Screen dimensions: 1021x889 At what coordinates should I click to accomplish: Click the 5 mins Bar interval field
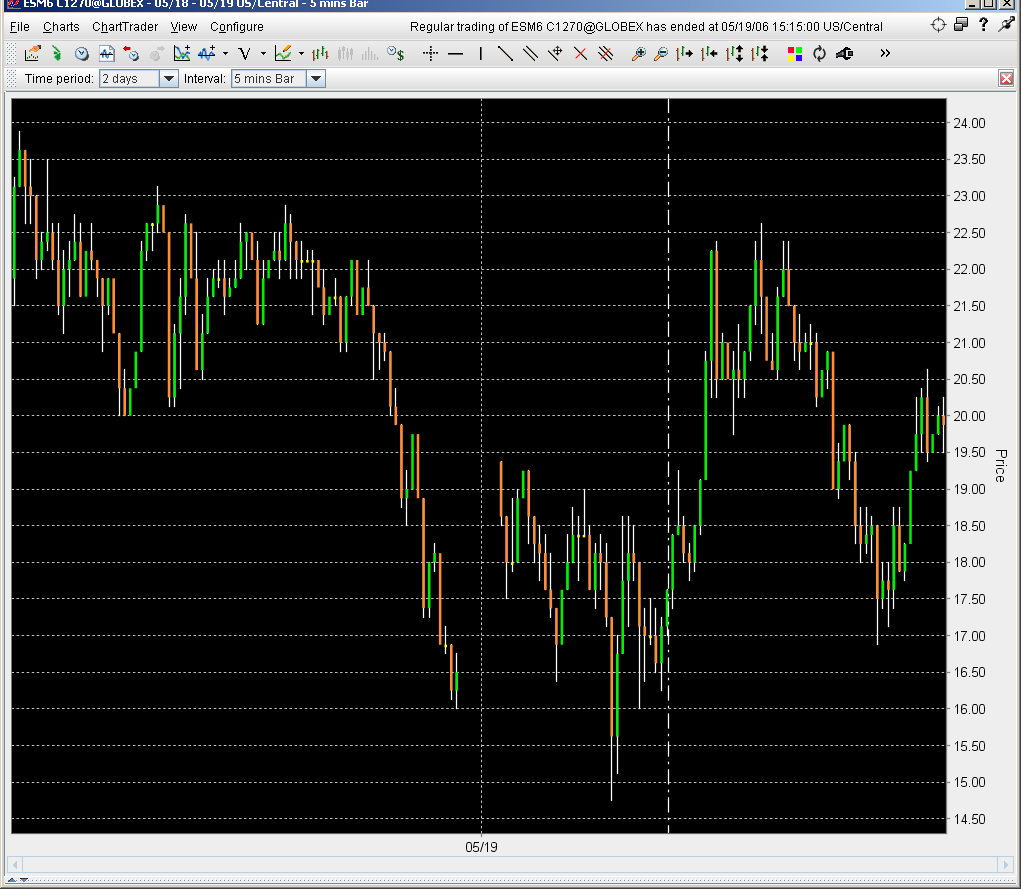click(270, 79)
